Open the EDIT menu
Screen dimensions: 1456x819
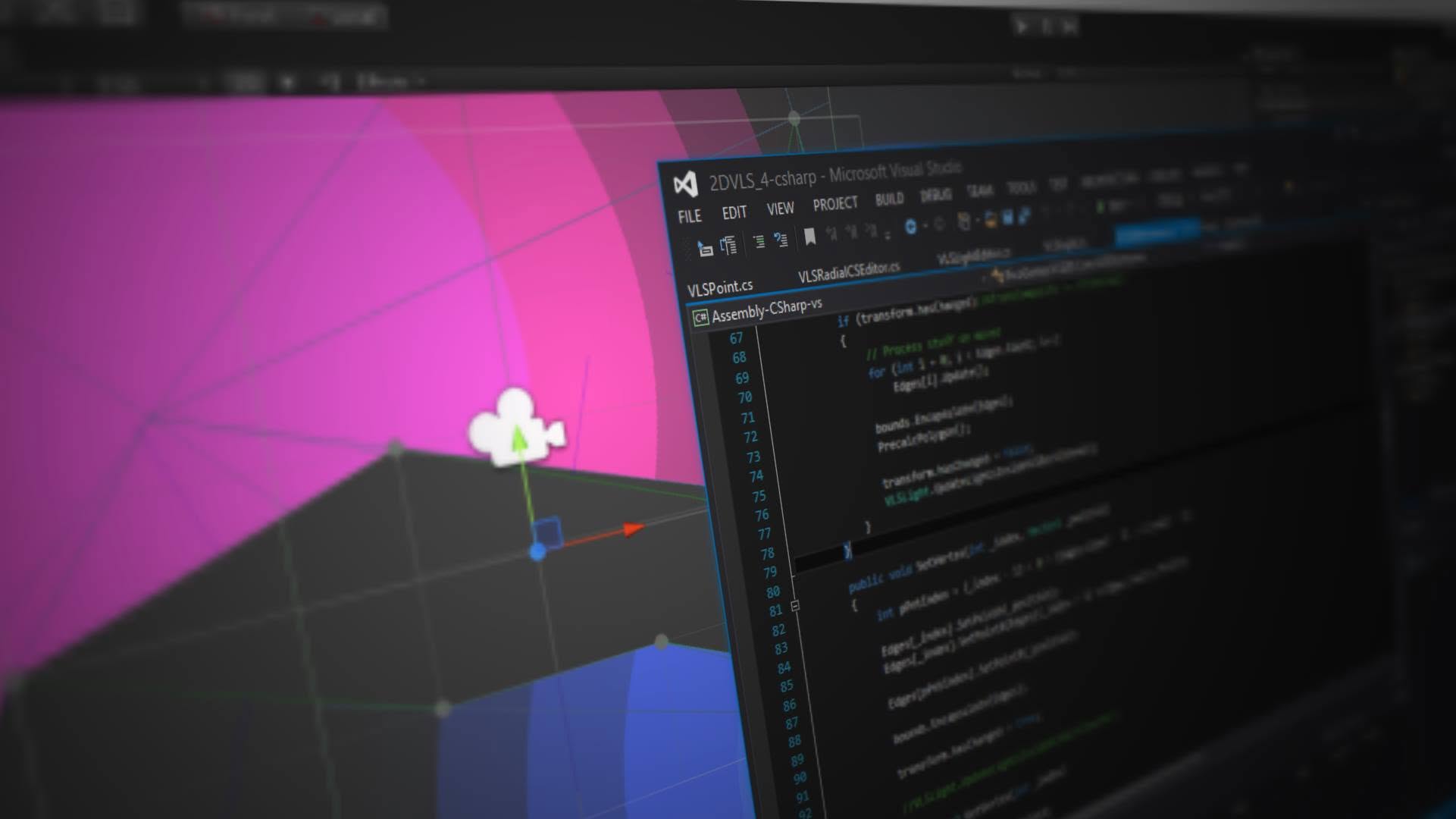734,212
